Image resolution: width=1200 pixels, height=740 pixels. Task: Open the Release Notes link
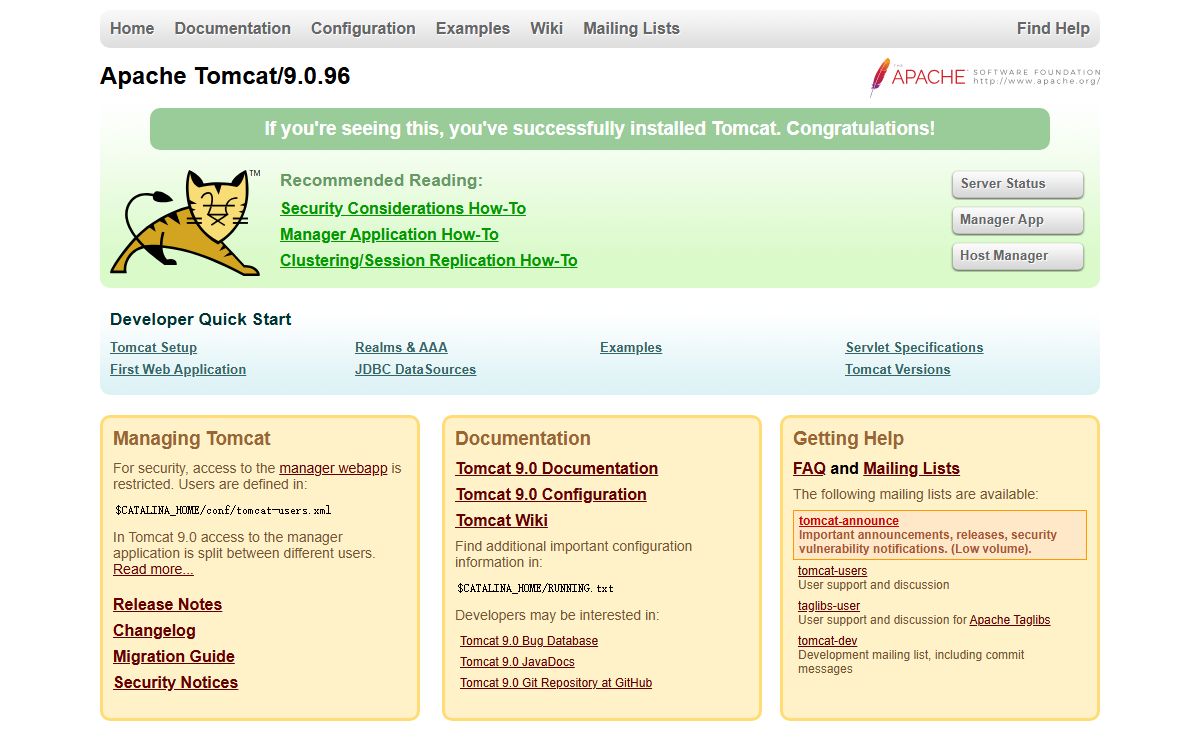pos(167,604)
